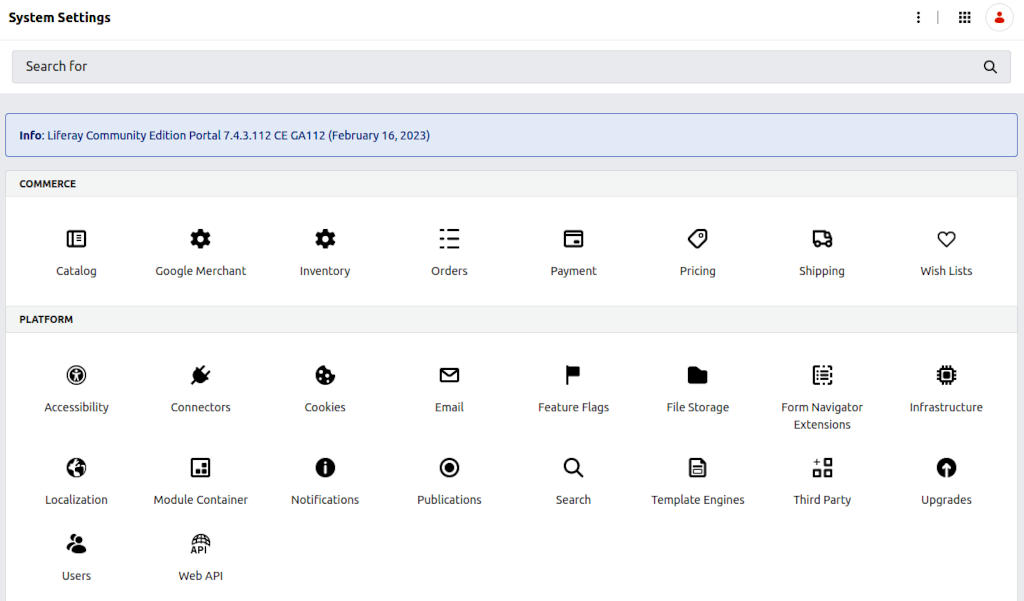The height and width of the screenshot is (601, 1024).
Task: Open the Accessibility icon
Action: tap(76, 375)
